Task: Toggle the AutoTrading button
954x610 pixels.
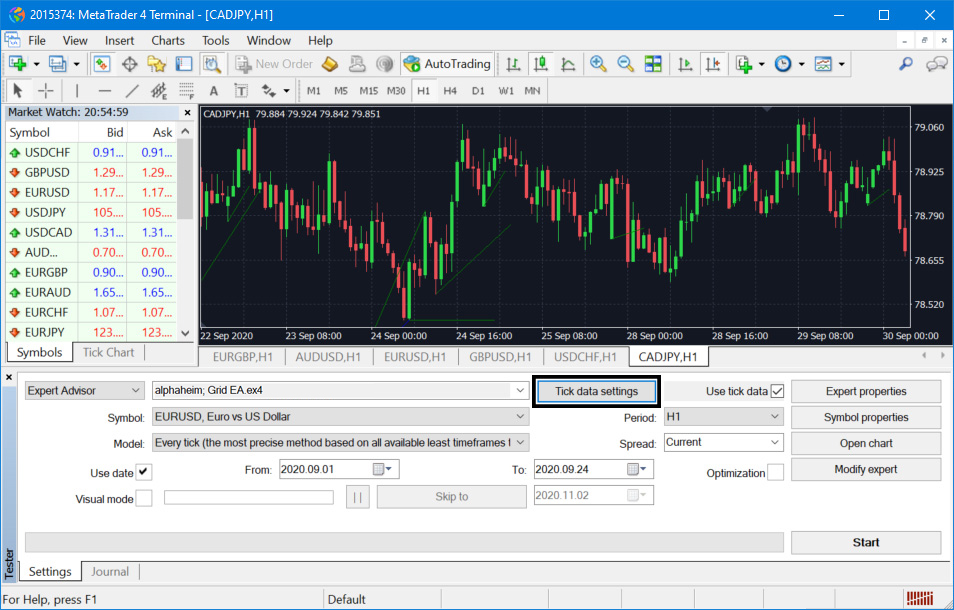Action: (x=447, y=64)
